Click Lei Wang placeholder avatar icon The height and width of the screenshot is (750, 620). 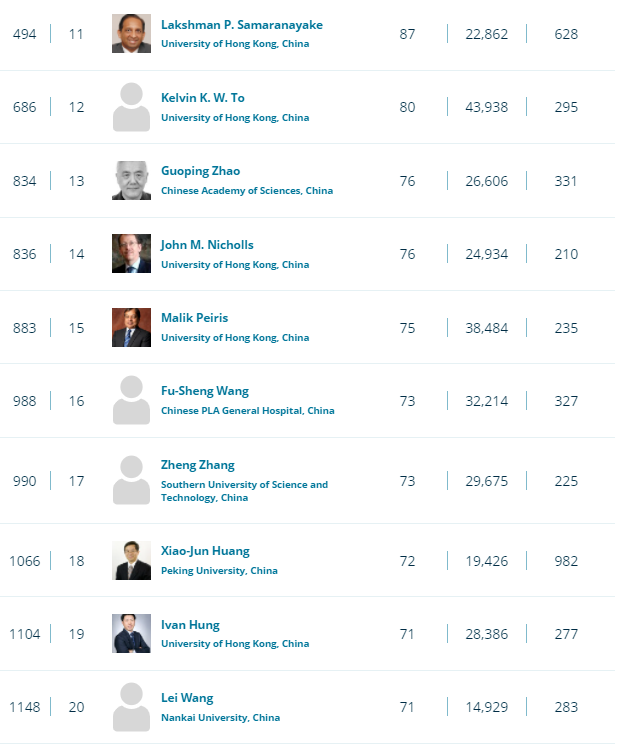click(x=131, y=707)
